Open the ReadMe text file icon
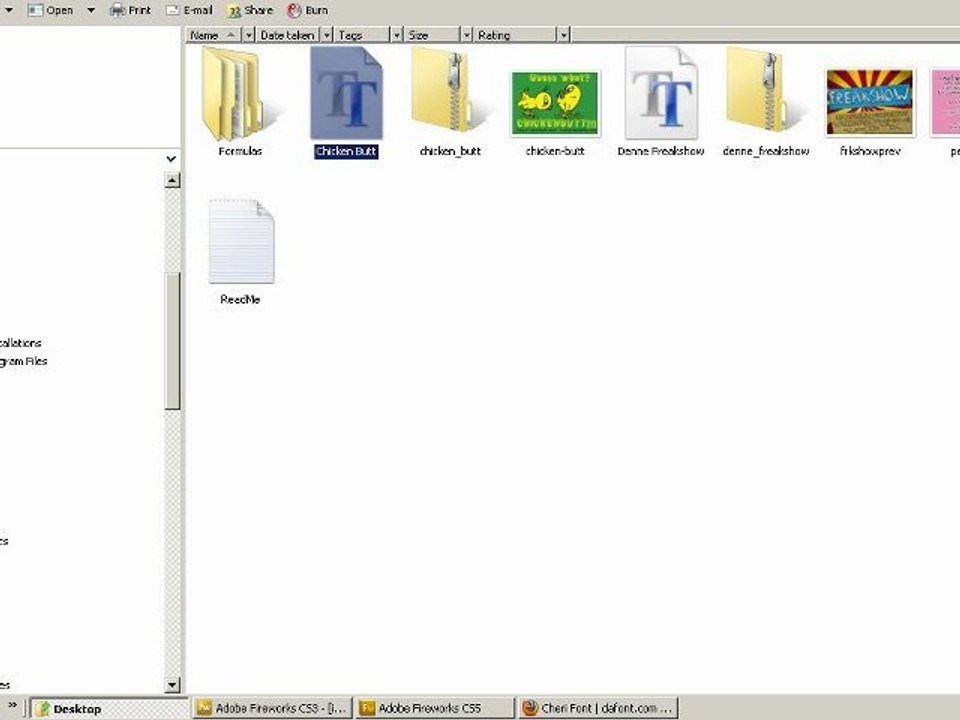The width and height of the screenshot is (960, 720). [241, 241]
